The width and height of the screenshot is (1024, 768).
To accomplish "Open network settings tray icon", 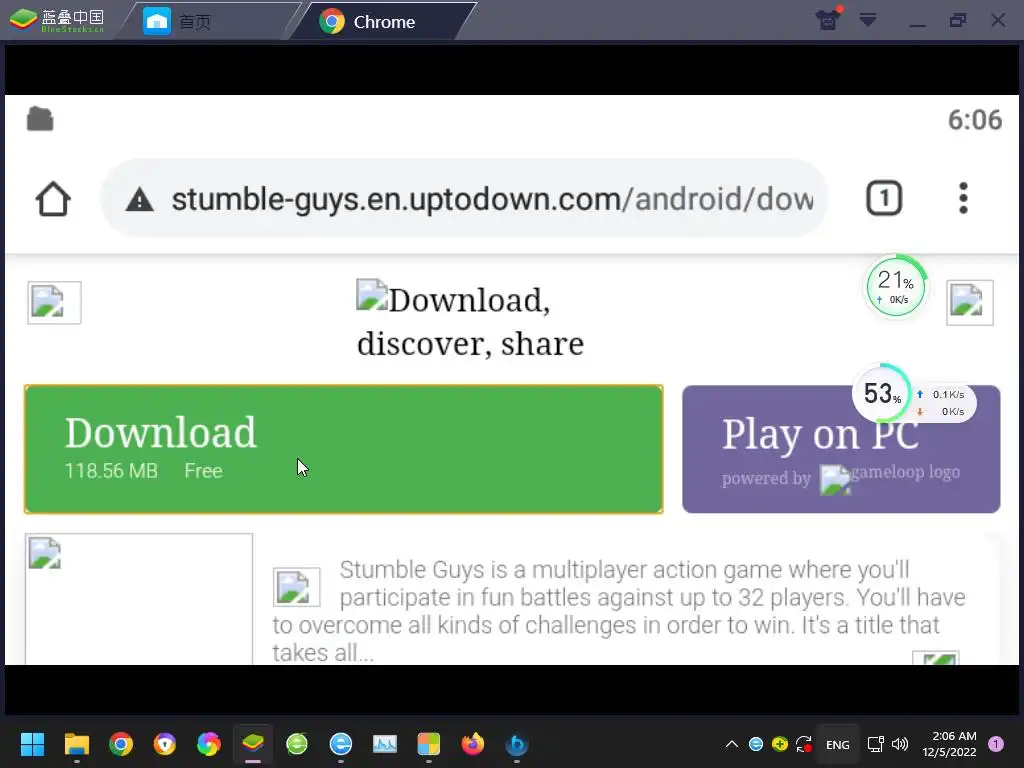I will [875, 744].
